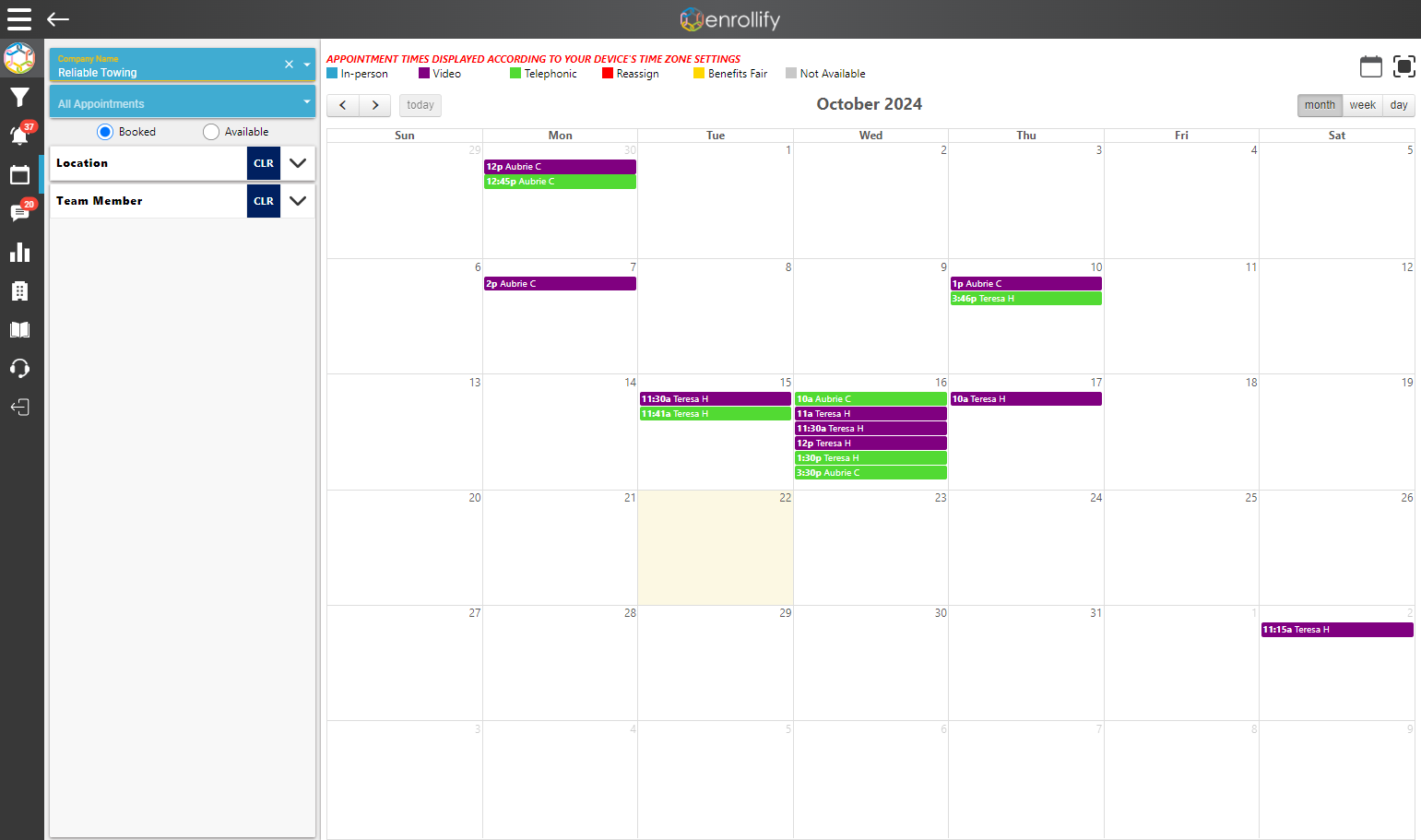The height and width of the screenshot is (840, 1421).
Task: Open 3:30p Aubrie C appointment
Action: 870,473
